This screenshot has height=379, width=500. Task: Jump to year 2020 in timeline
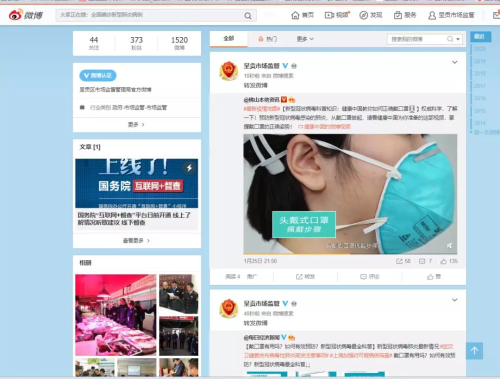coord(480,49)
